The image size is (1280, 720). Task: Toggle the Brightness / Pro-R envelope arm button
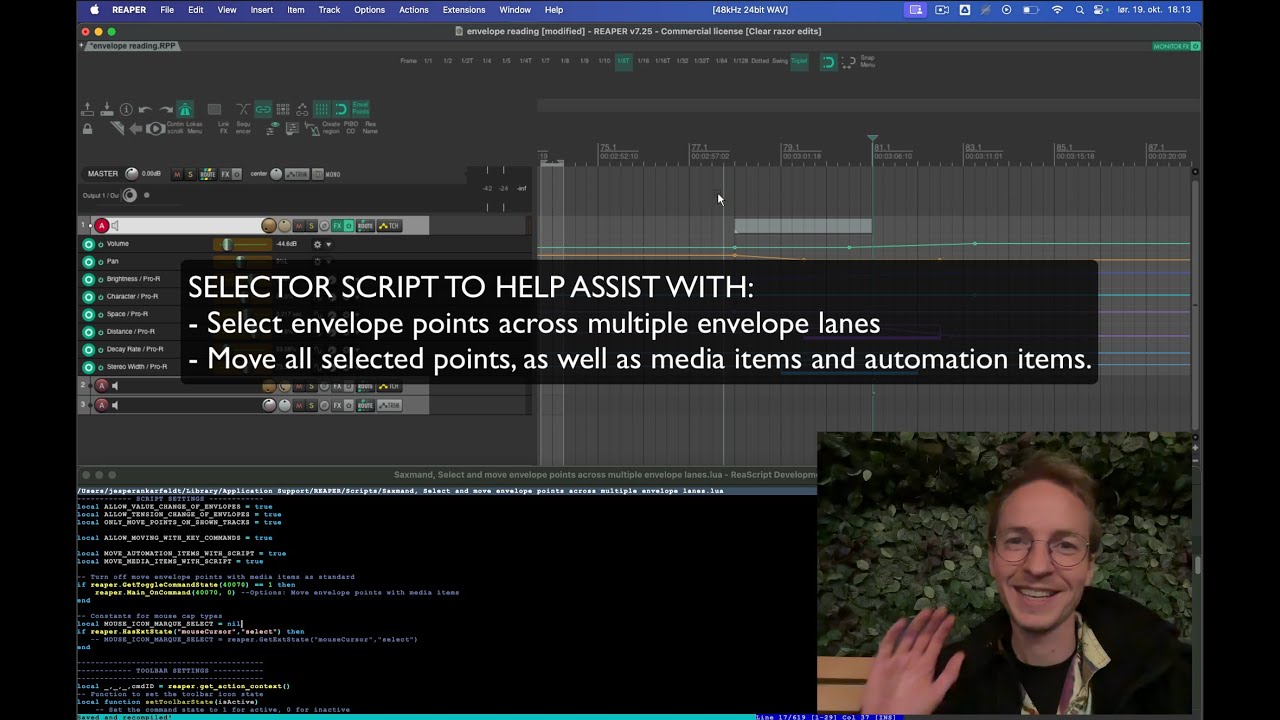pyautogui.click(x=88, y=279)
